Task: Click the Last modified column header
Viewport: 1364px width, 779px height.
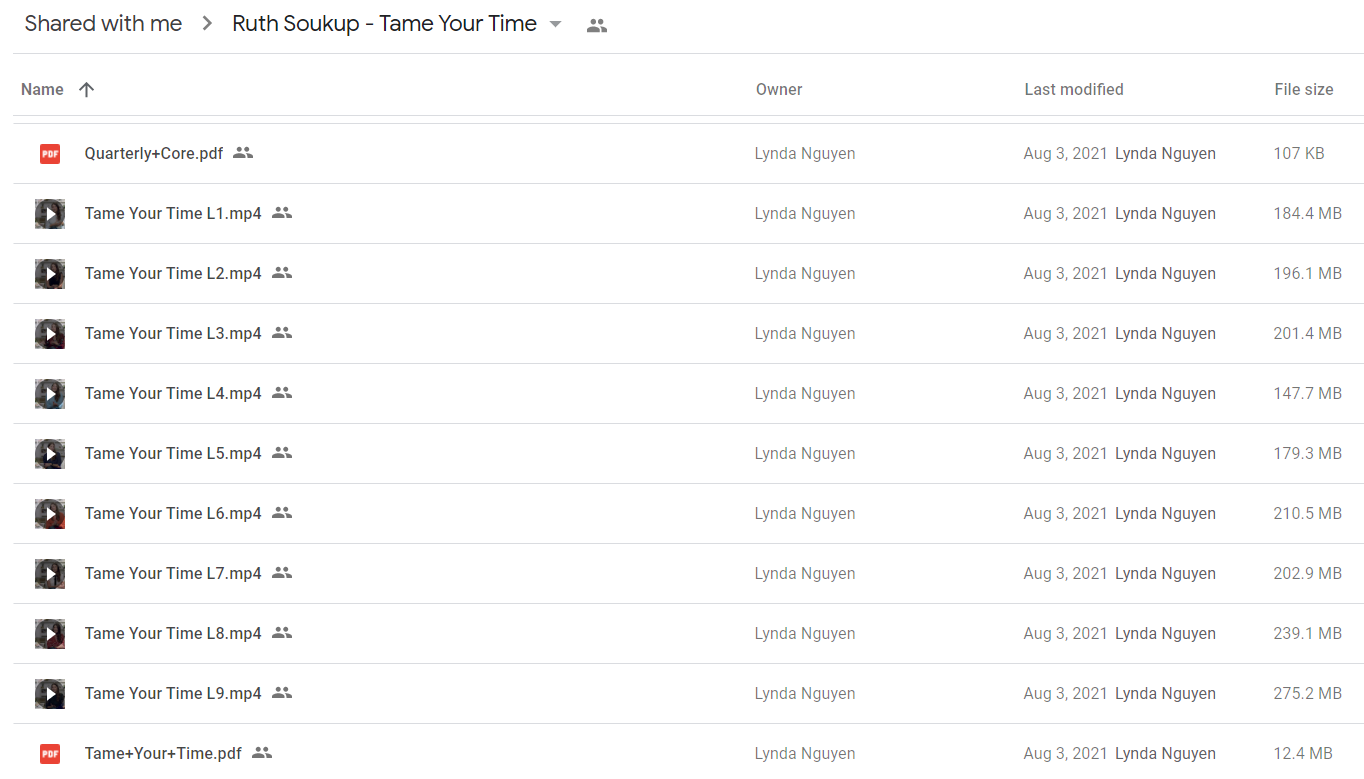Action: [1074, 90]
